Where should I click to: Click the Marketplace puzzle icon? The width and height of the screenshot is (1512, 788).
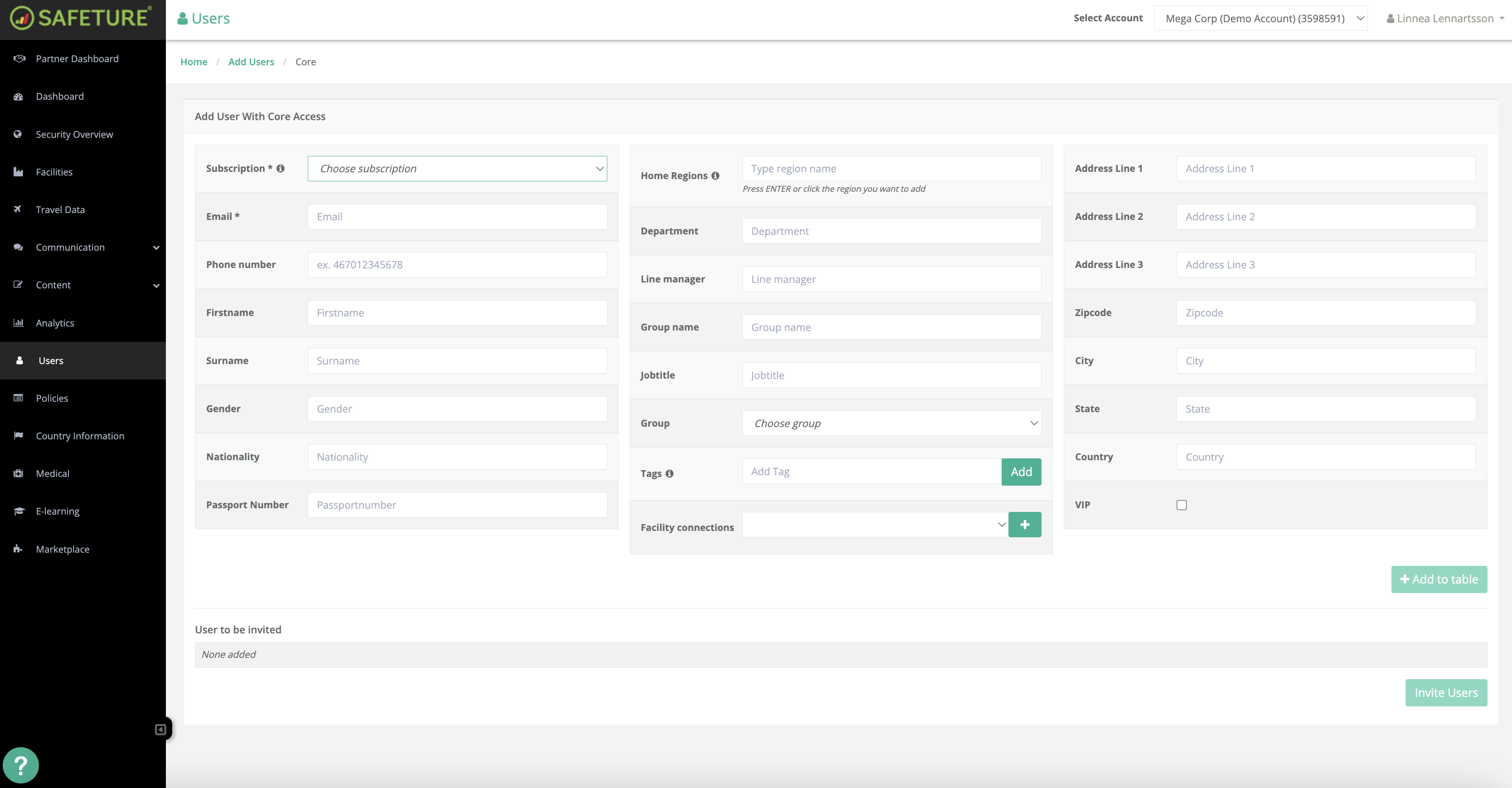(18, 549)
